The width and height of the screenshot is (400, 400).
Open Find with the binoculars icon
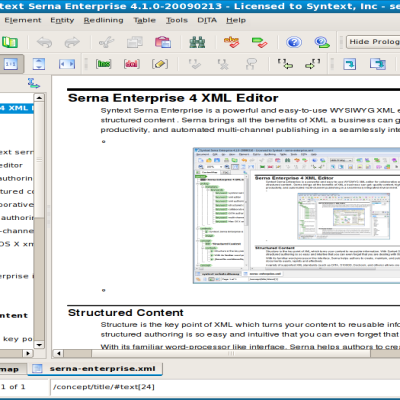(197, 42)
